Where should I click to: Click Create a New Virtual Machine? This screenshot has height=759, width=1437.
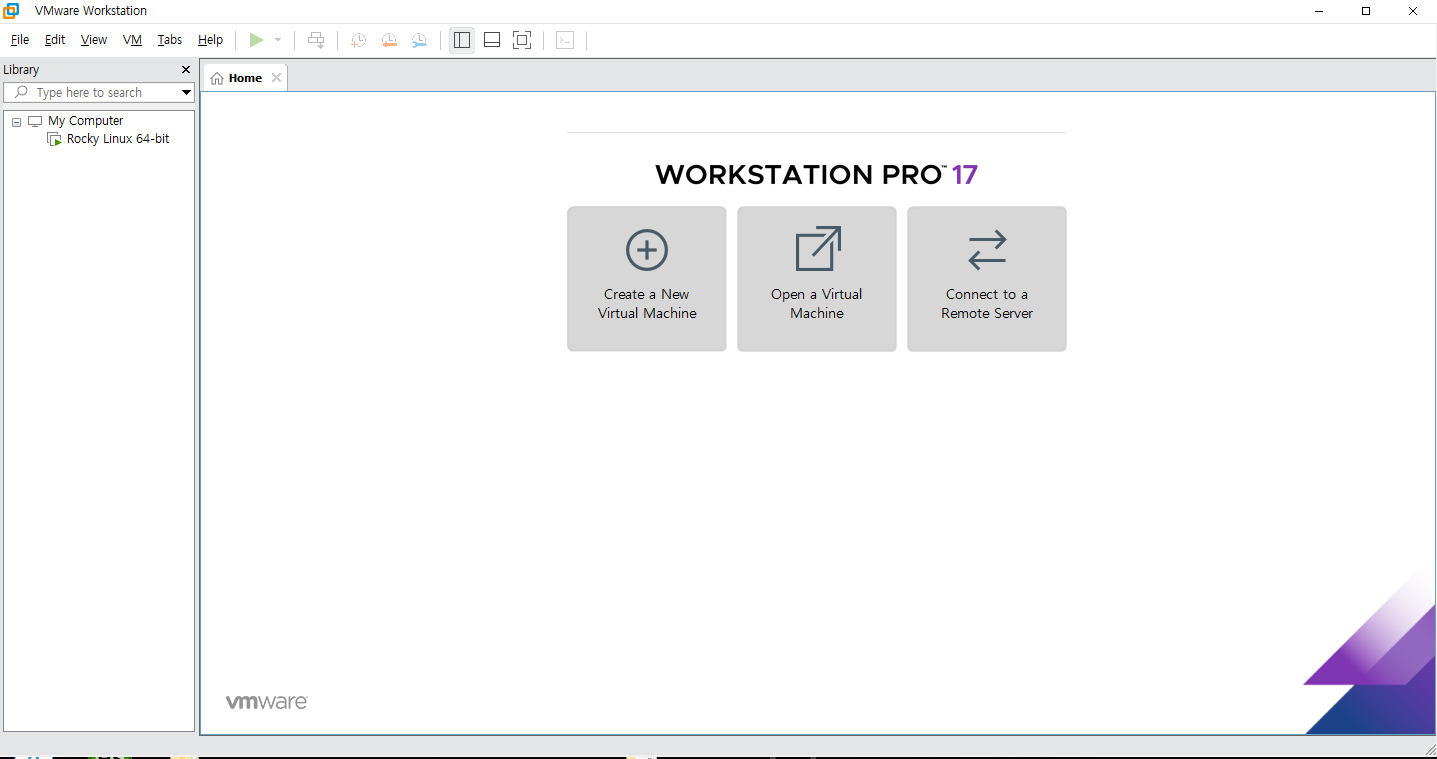point(647,279)
